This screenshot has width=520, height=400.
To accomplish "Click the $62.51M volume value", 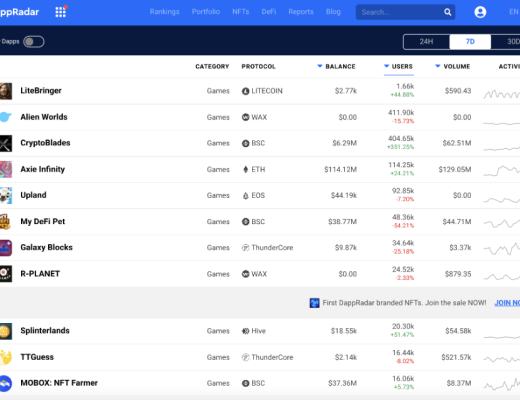I will [457, 143].
